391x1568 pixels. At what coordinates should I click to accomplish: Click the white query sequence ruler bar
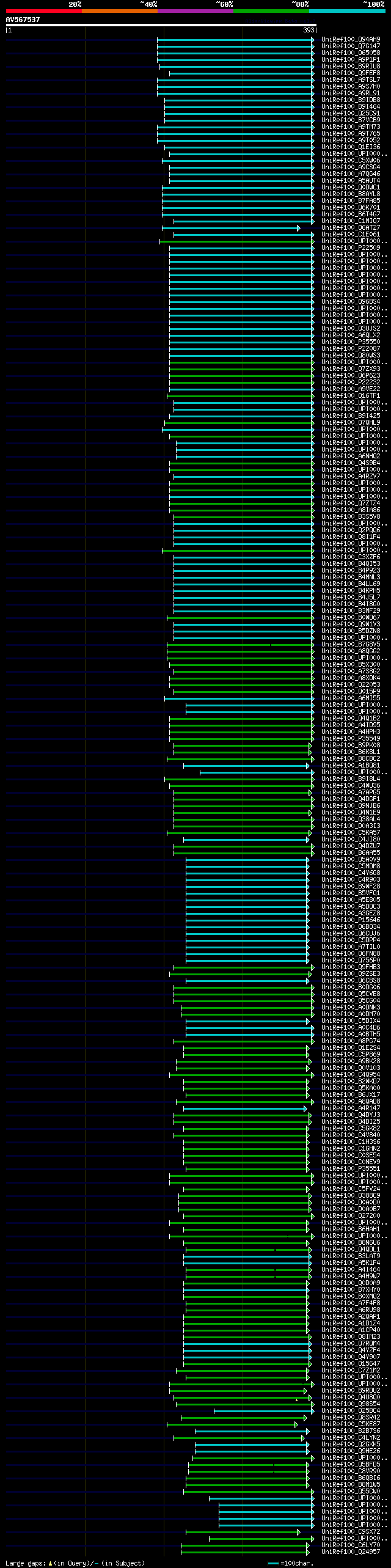click(x=161, y=25)
